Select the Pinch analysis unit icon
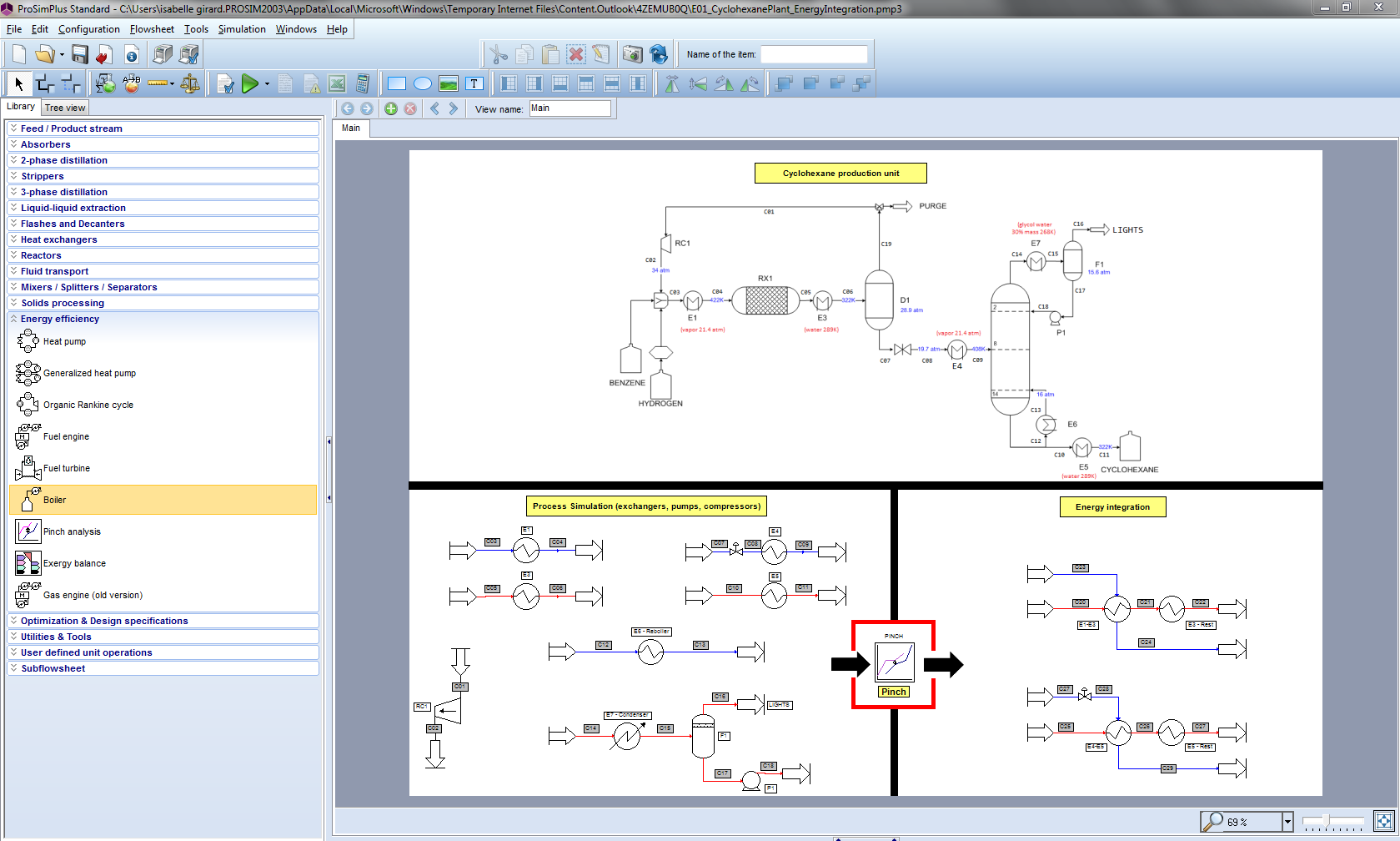Viewport: 1400px width, 841px height. (28, 531)
